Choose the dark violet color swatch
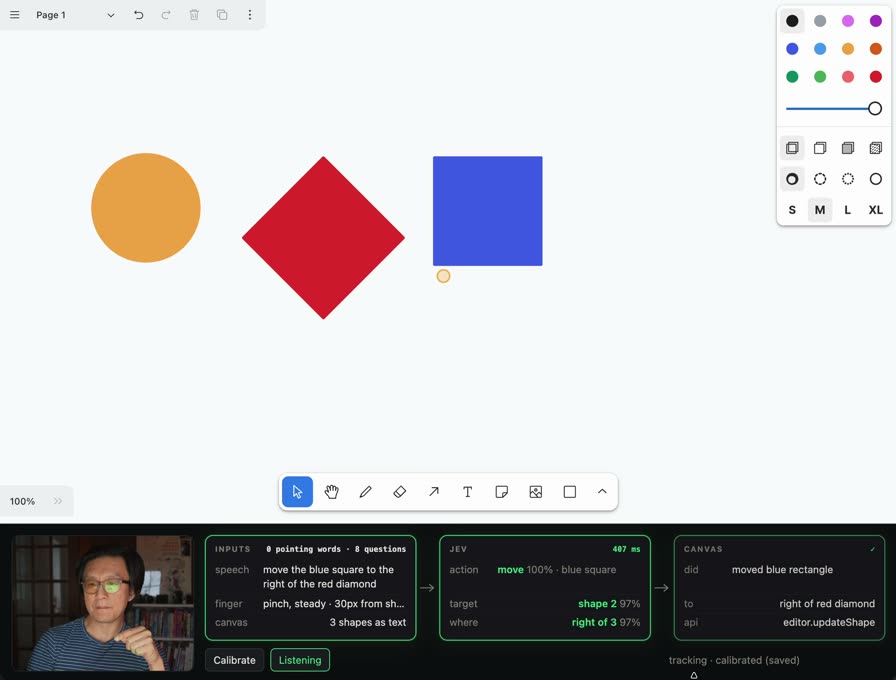 tap(875, 21)
